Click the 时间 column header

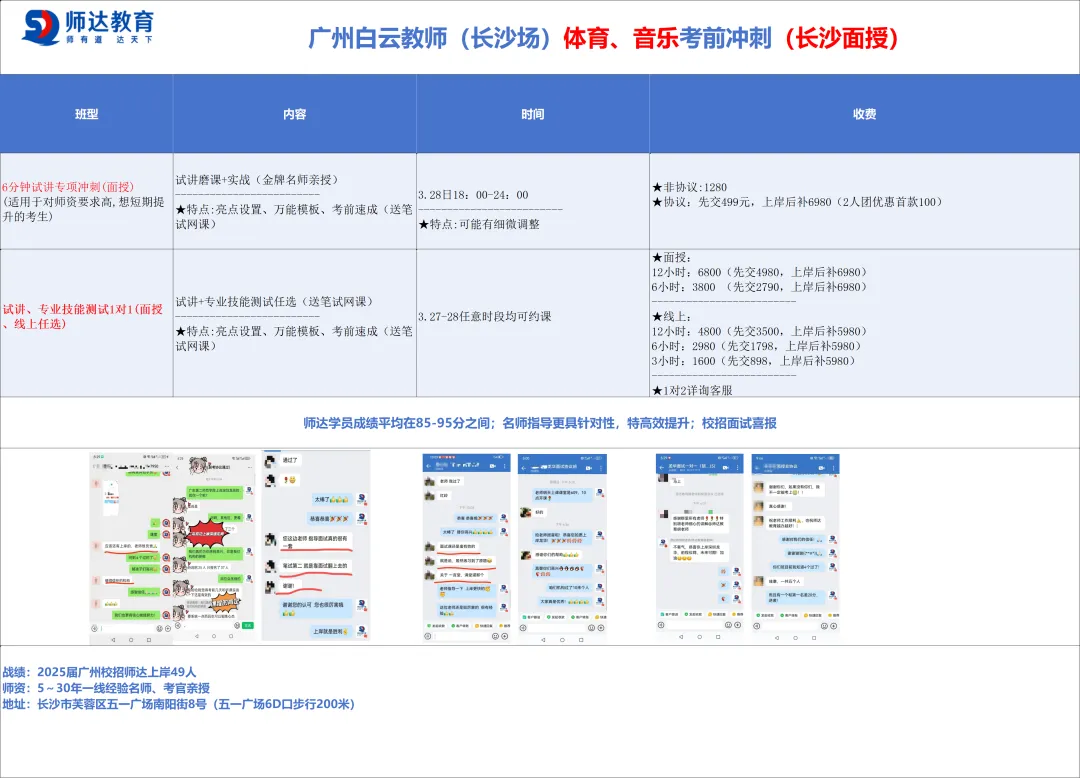[532, 114]
